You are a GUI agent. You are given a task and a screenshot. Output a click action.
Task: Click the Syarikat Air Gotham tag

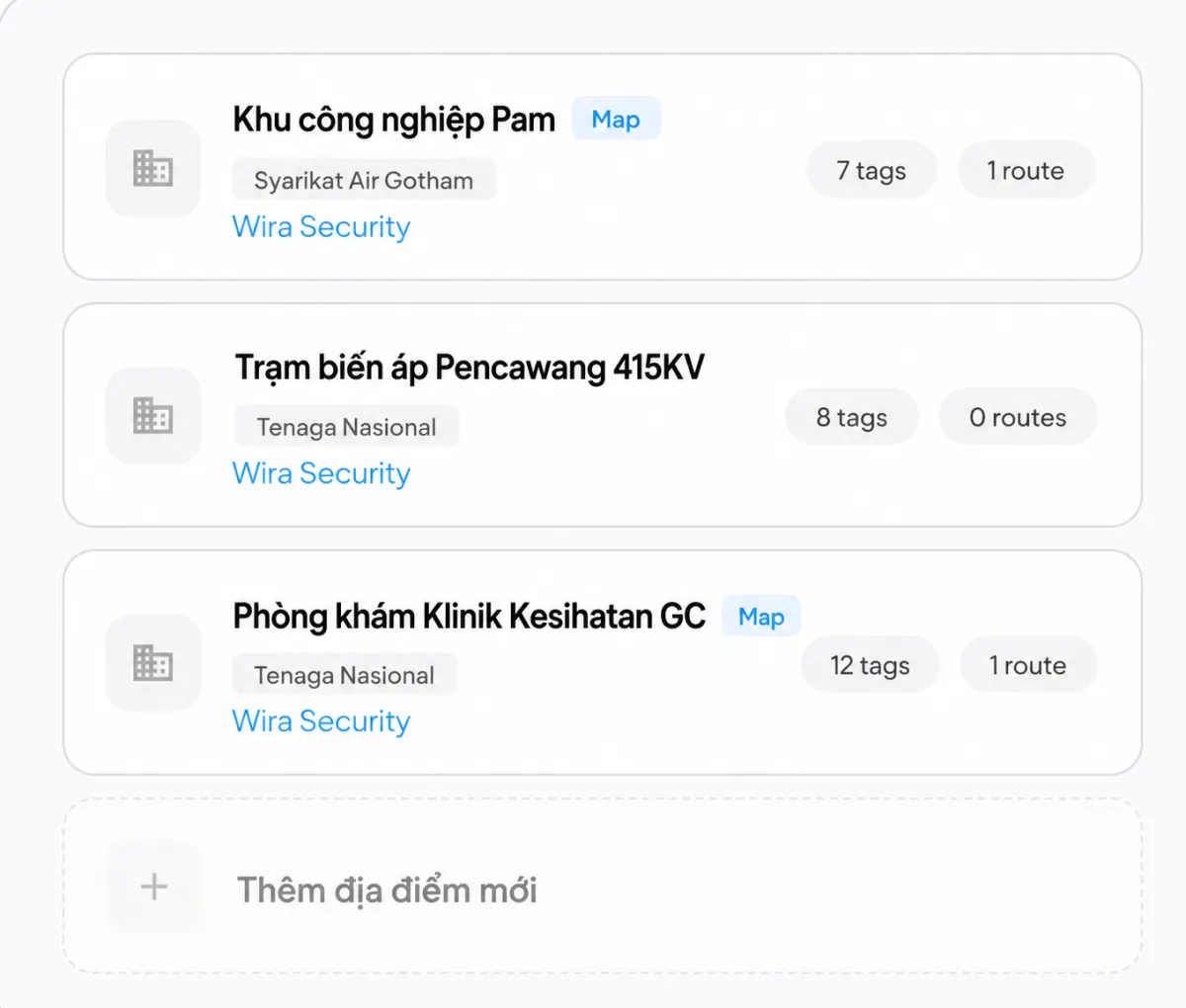point(364,180)
